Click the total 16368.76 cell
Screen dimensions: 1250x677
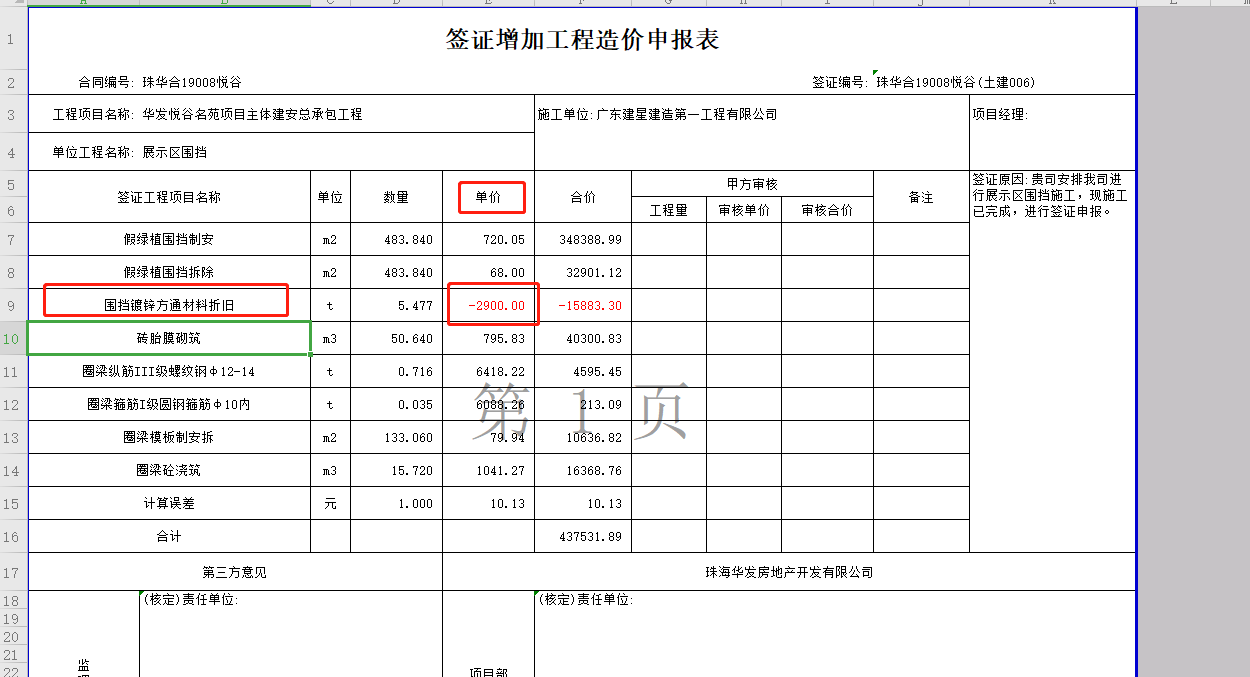[583, 470]
